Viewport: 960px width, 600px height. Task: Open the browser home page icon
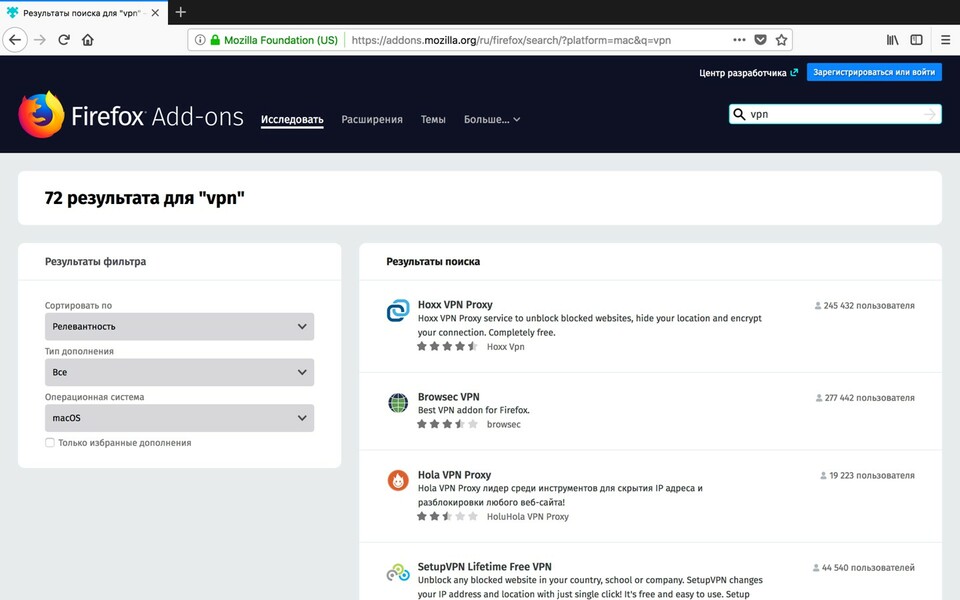[88, 40]
